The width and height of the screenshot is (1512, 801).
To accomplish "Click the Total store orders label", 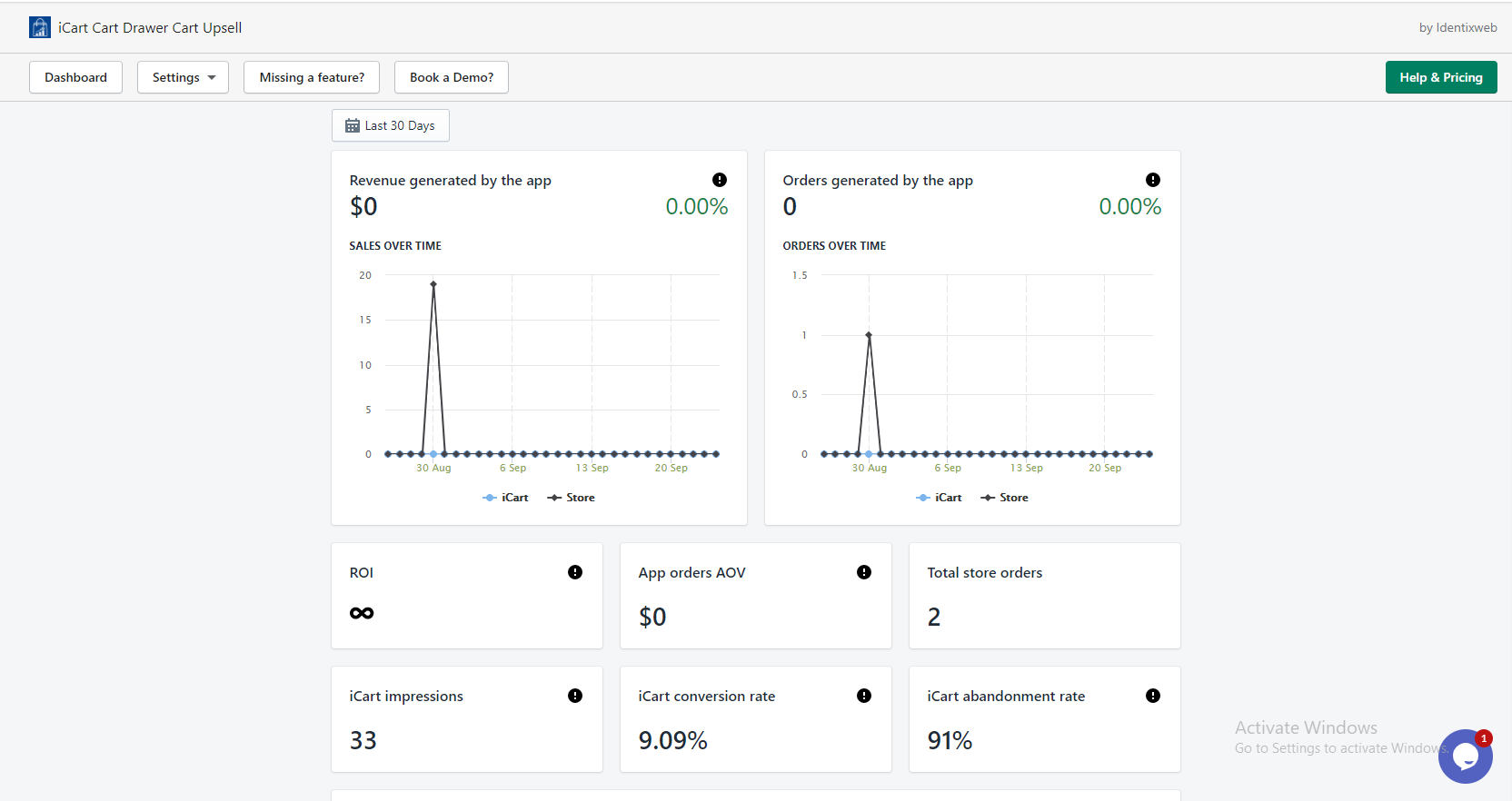I will [x=985, y=573].
